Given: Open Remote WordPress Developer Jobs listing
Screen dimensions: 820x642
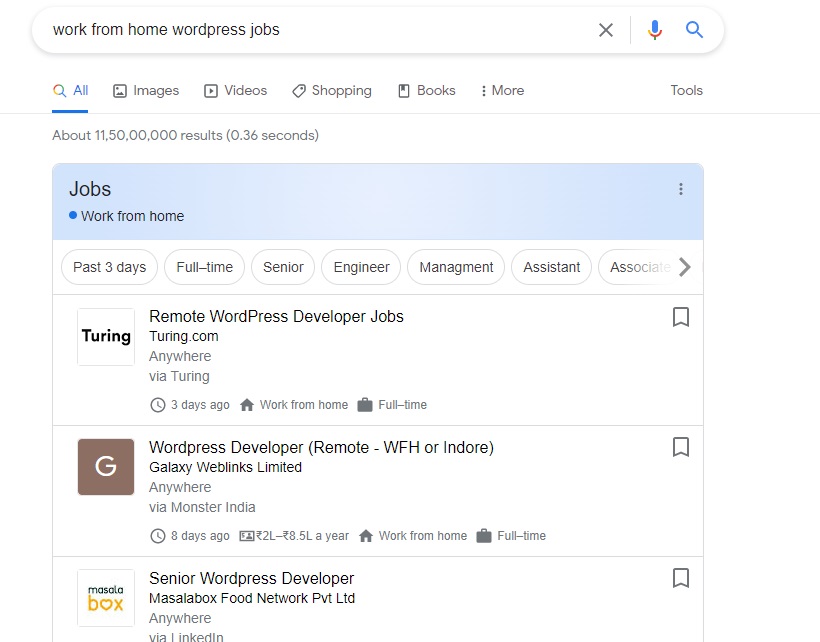Looking at the screenshot, I should 276,316.
